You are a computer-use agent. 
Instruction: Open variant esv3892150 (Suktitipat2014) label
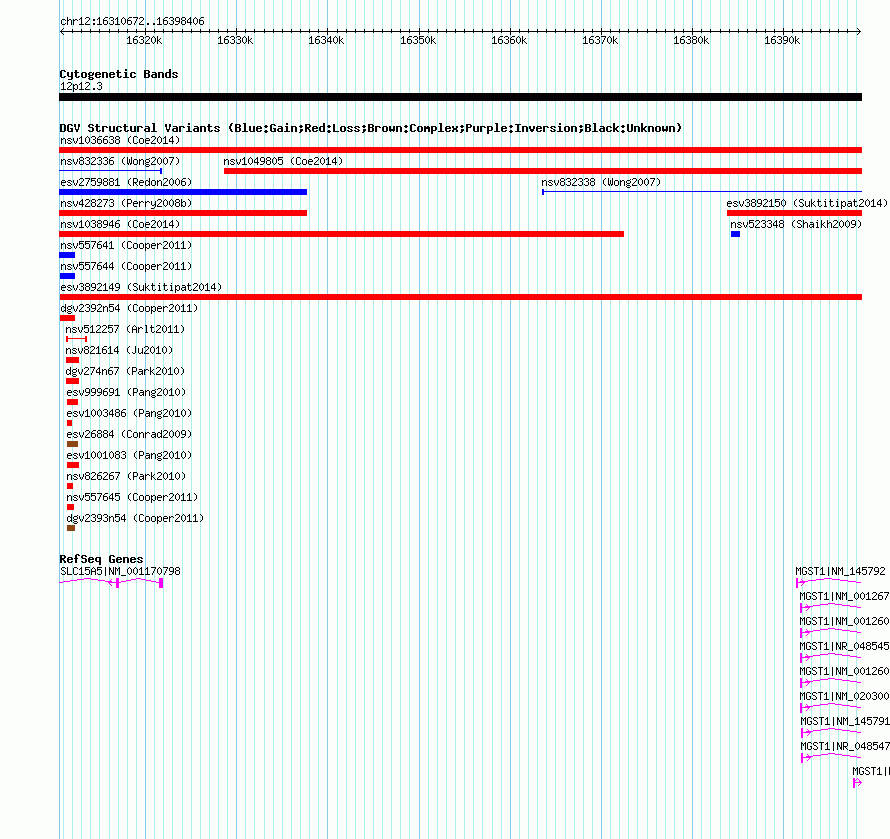tap(807, 203)
